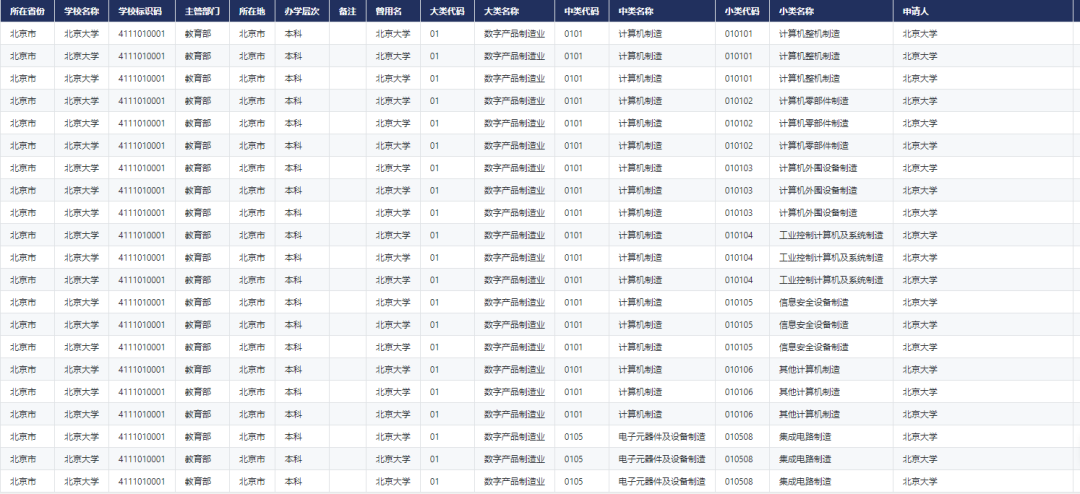Select the 办学层次 column header
Screen dimensions: 1080x494
click(302, 12)
